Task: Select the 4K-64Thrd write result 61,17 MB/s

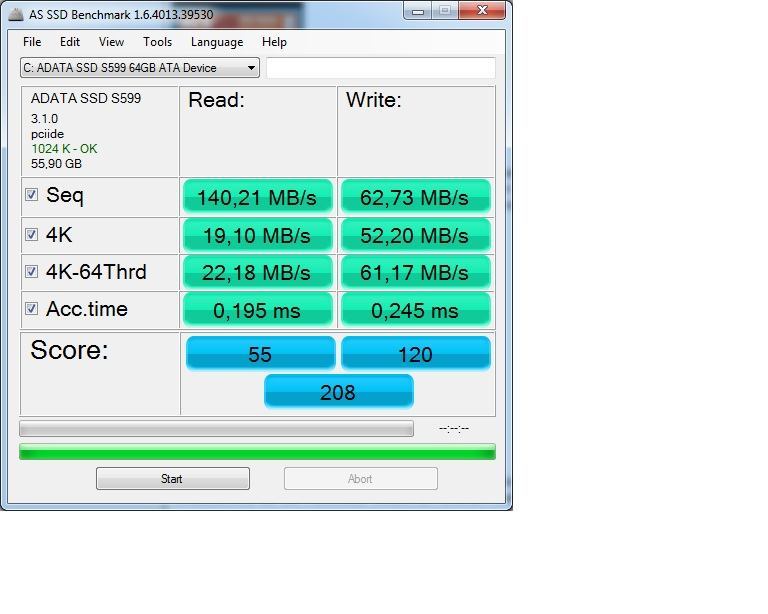Action: [x=415, y=272]
